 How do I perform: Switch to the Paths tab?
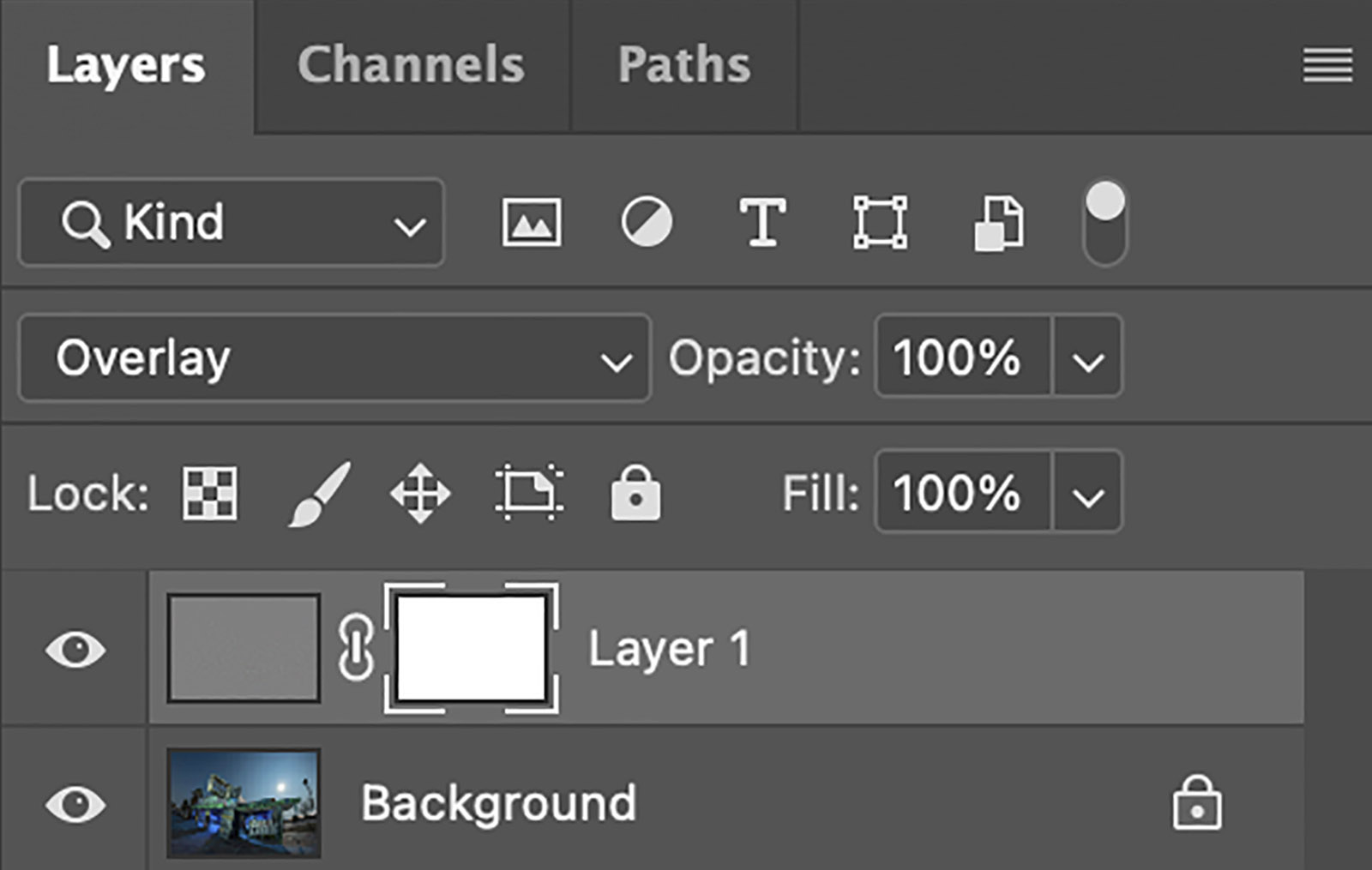click(683, 65)
